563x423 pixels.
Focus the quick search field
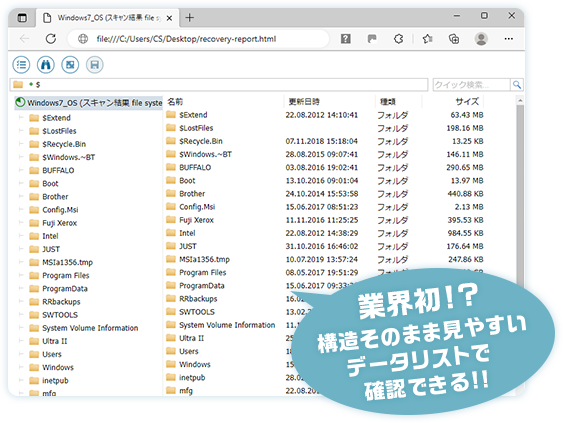(471, 85)
